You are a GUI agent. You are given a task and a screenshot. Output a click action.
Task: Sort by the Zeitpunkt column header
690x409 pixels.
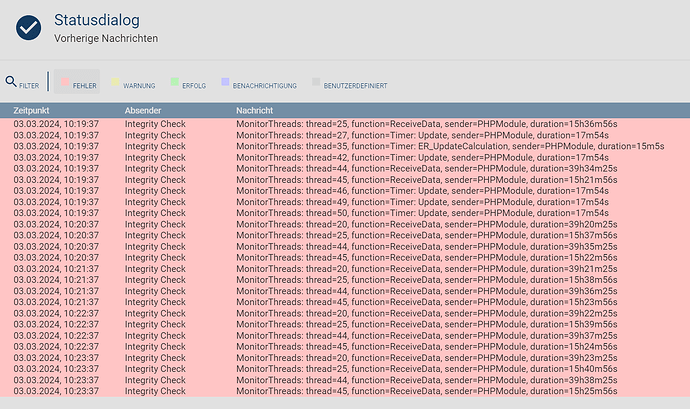(31, 111)
